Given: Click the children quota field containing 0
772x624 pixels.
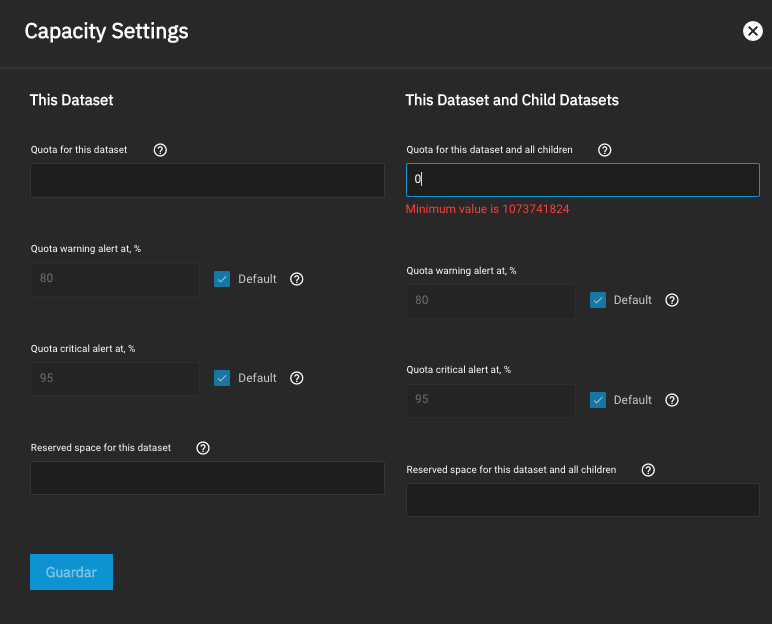Looking at the screenshot, I should [x=582, y=180].
